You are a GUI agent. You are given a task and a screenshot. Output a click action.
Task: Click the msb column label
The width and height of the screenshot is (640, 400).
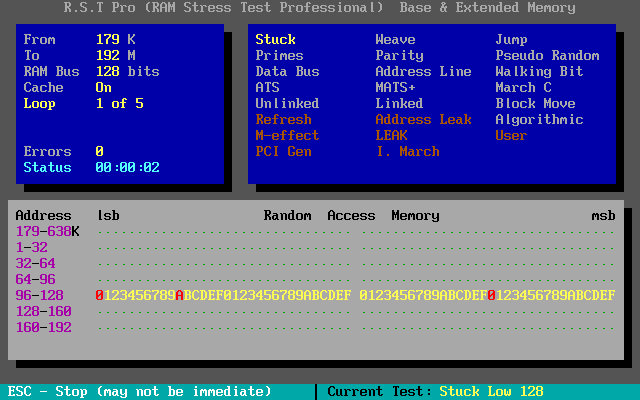tap(603, 216)
